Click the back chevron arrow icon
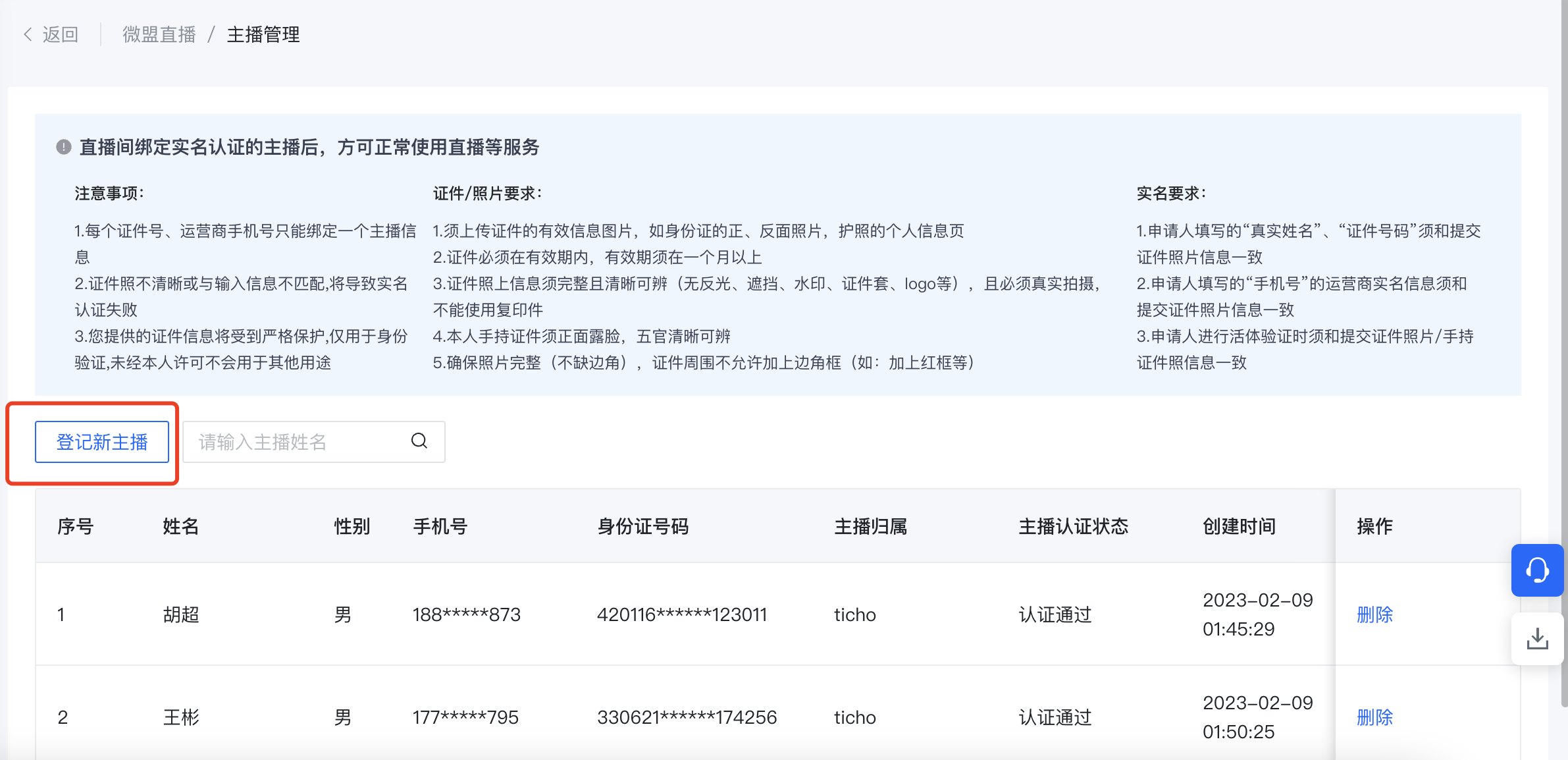This screenshot has height=760, width=1568. coord(28,34)
